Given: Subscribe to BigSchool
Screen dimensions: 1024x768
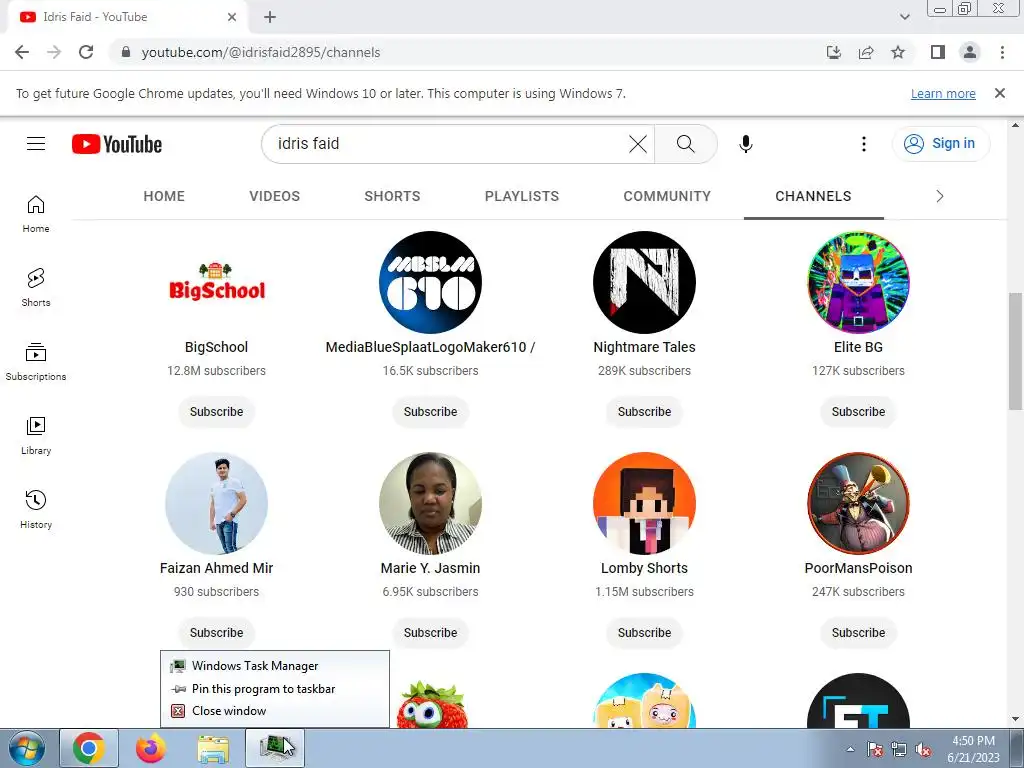Looking at the screenshot, I should tap(216, 411).
